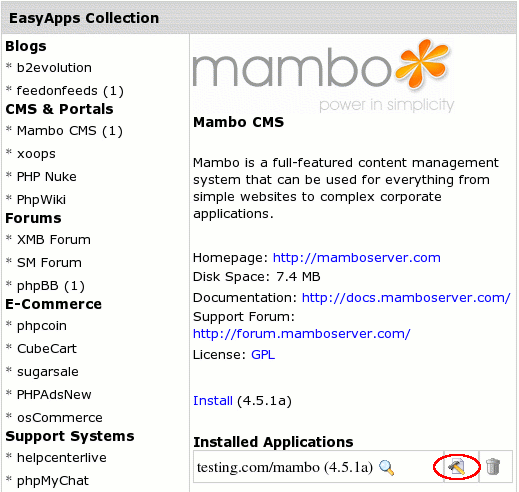Viewport: 519px width, 492px height.
Task: Open osCommerce in the sidebar
Action: (x=60, y=418)
